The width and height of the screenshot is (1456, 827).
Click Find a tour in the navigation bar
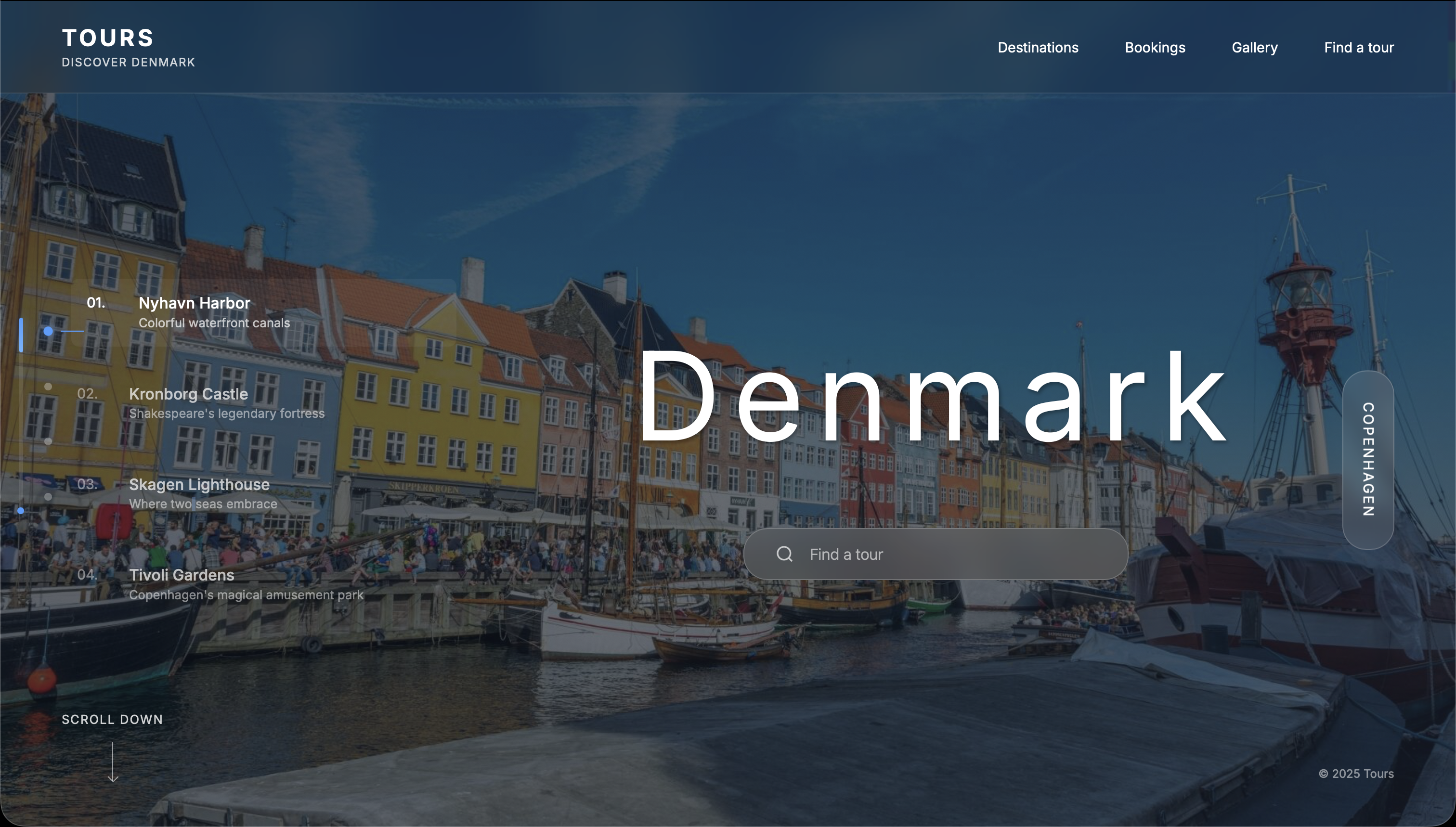point(1359,48)
